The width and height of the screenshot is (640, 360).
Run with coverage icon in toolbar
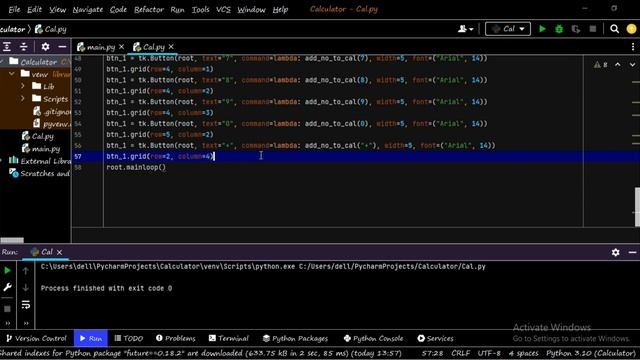[x=576, y=29]
